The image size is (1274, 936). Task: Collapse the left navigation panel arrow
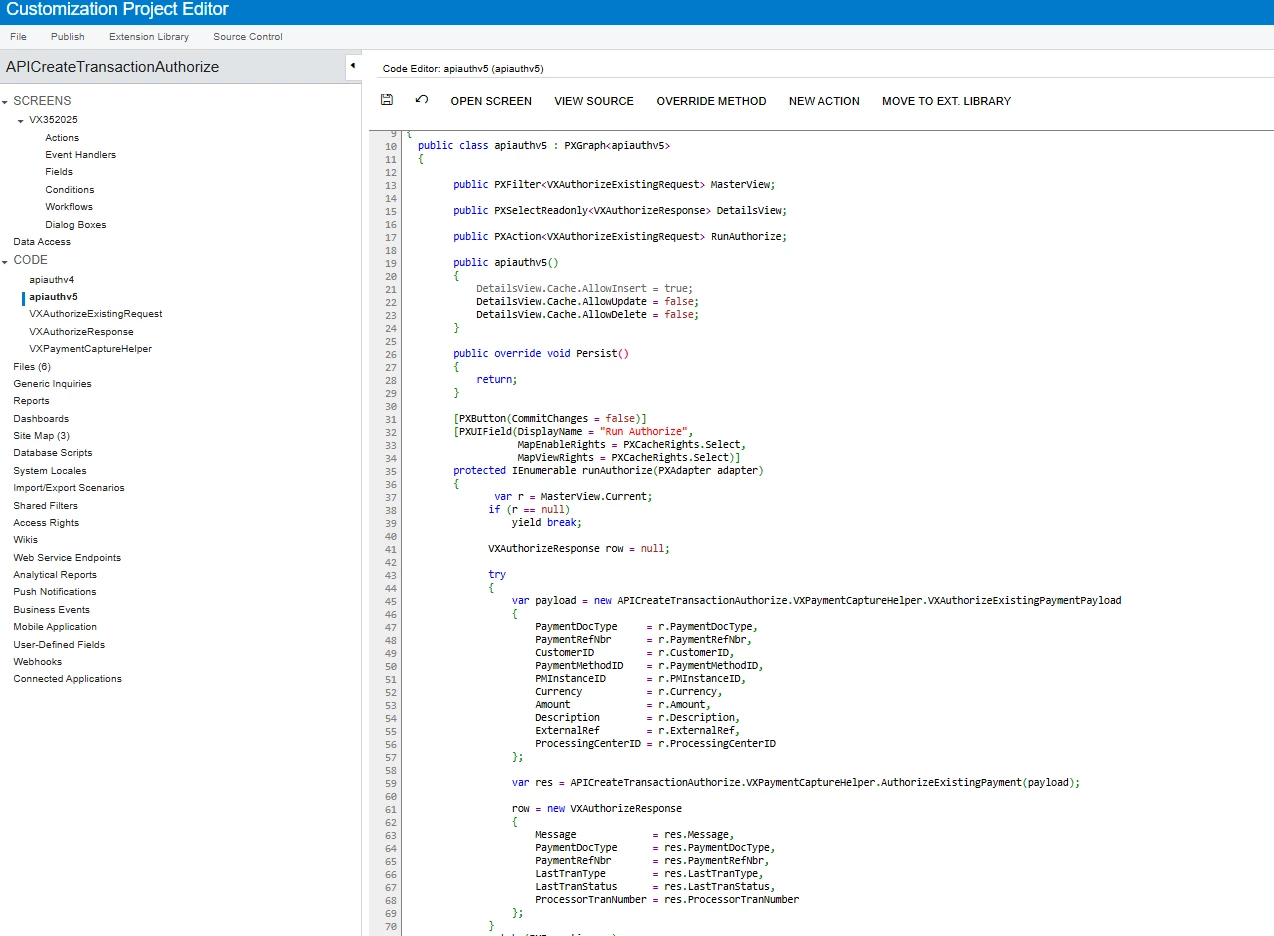(x=353, y=67)
